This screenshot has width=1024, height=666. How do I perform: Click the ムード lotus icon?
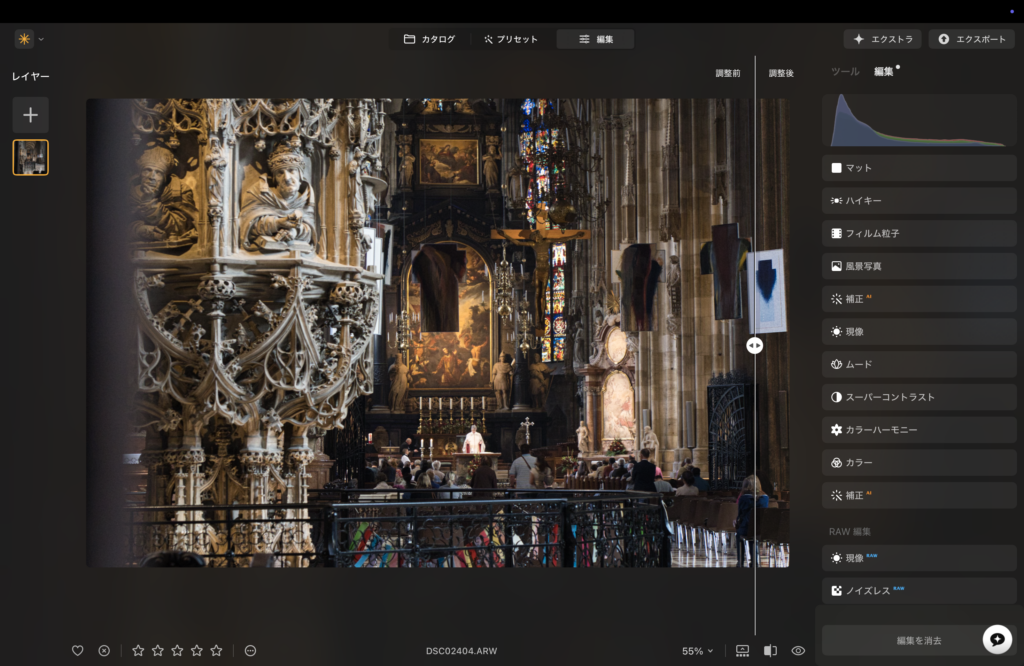836,364
